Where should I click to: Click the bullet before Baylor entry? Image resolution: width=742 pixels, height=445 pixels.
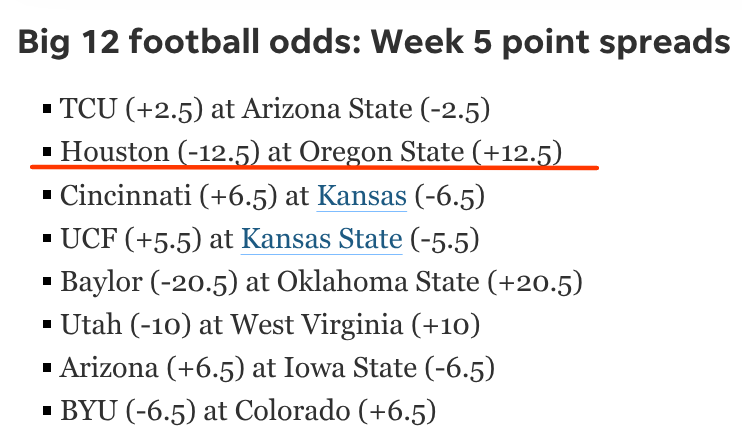point(46,281)
